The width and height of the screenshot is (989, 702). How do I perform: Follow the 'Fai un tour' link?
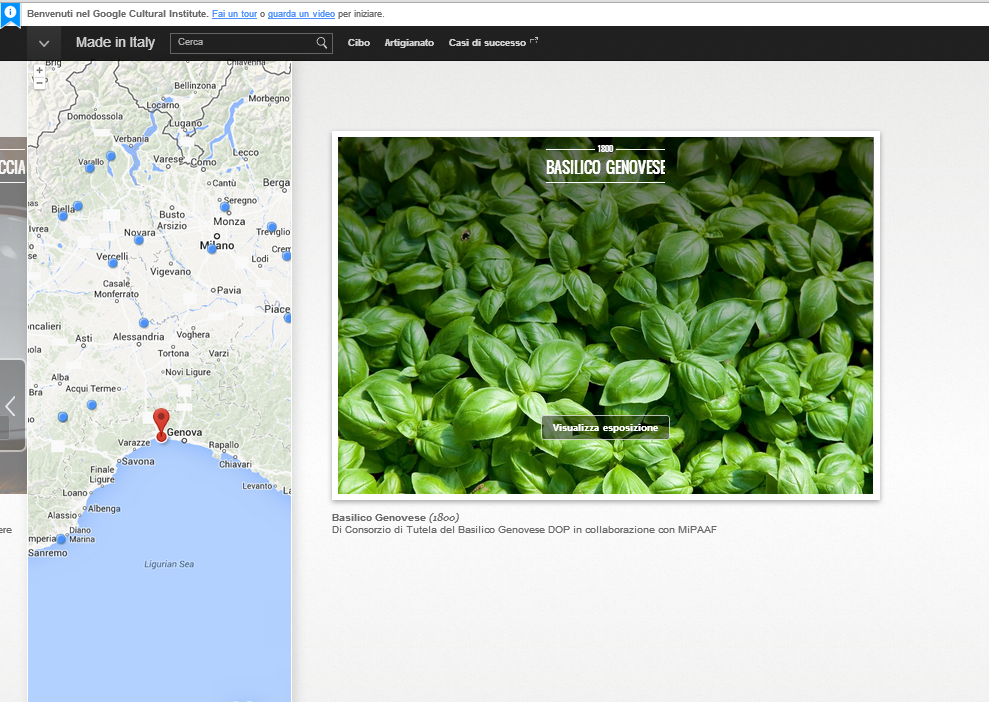(234, 14)
